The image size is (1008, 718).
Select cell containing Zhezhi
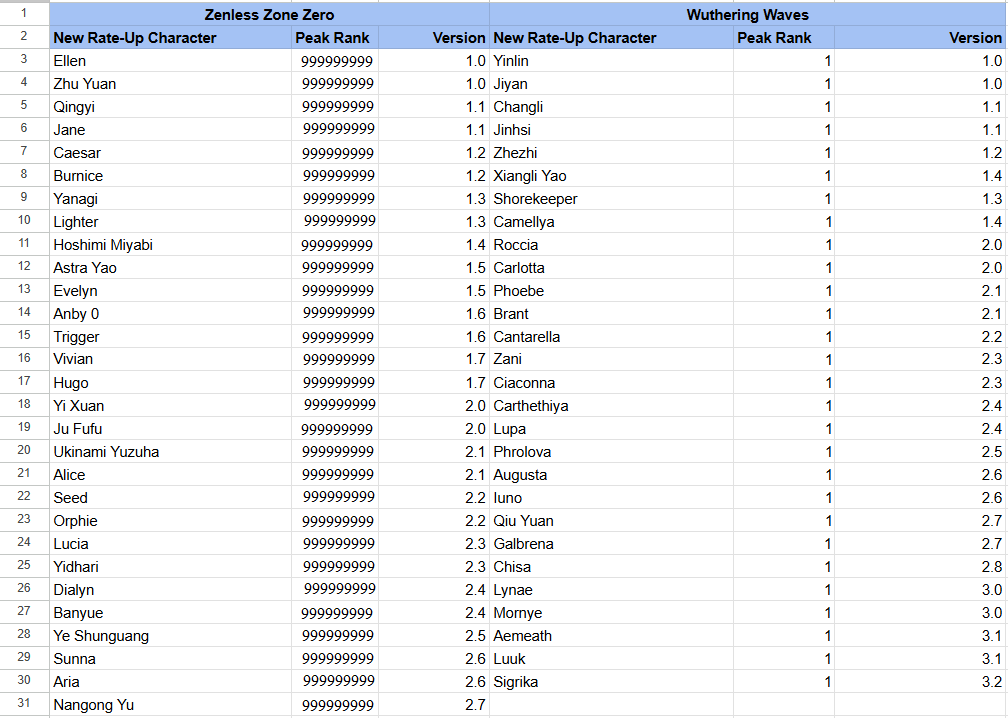click(611, 153)
